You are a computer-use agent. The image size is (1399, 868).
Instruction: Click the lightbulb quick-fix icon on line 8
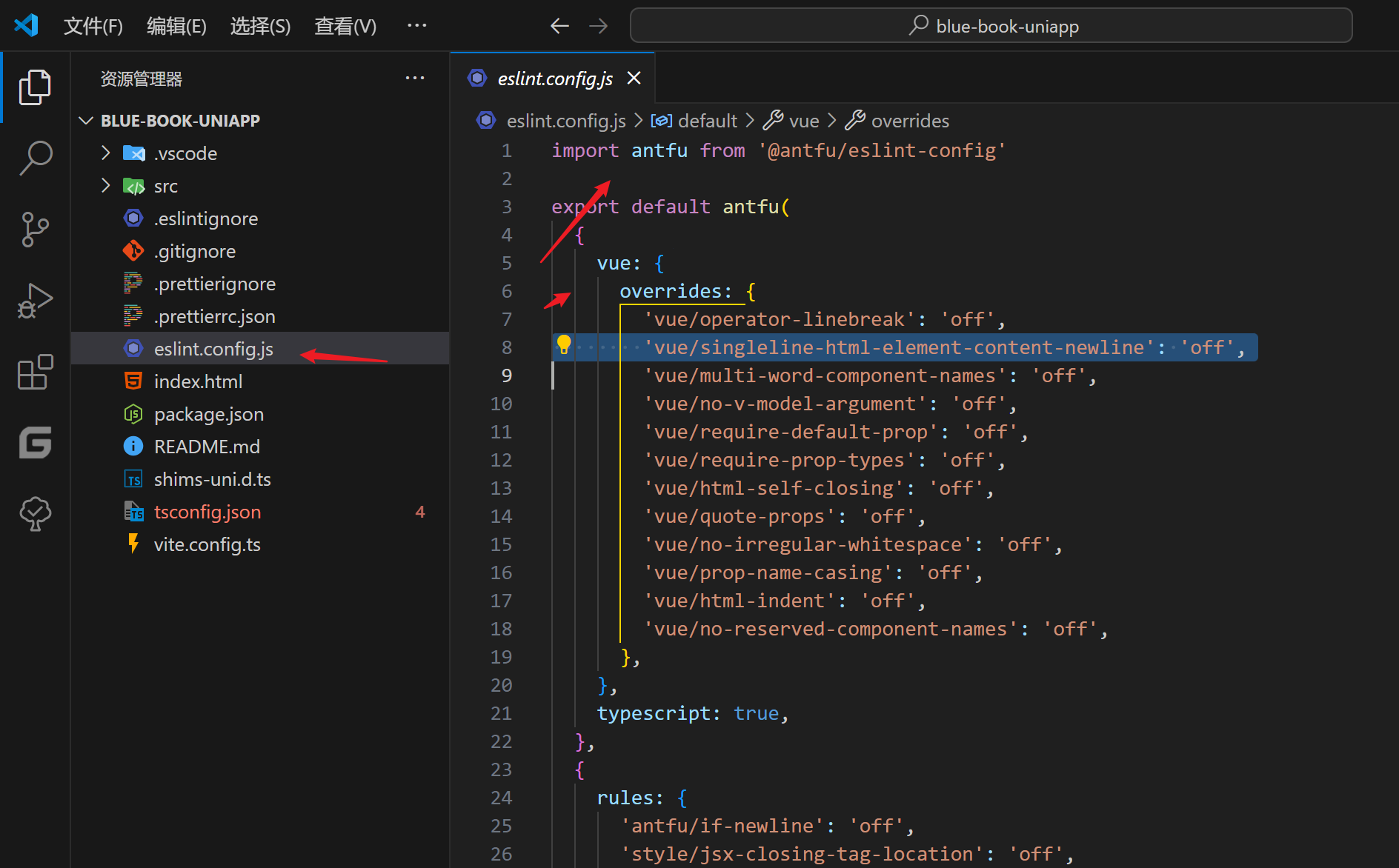point(564,344)
